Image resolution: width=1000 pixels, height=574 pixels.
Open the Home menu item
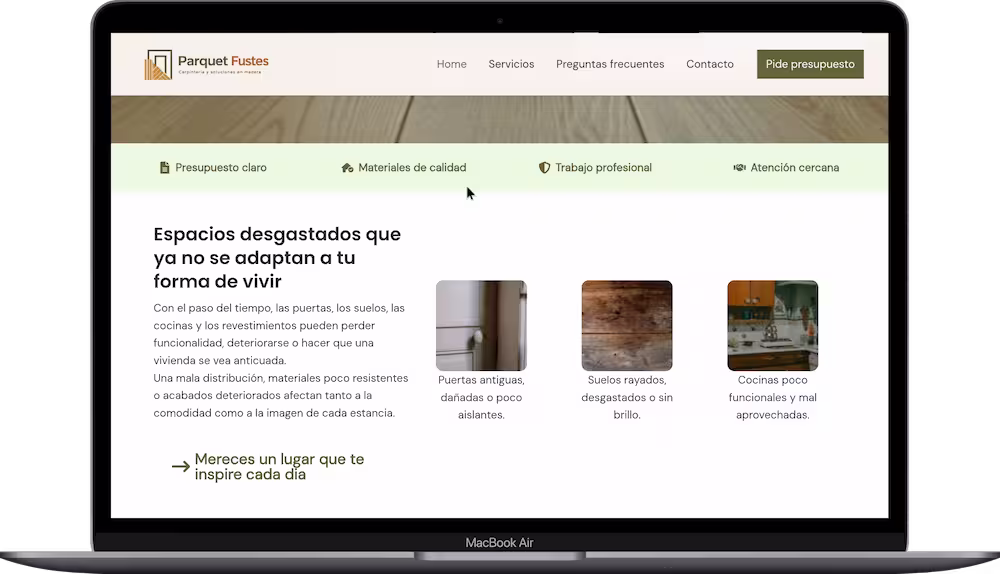tap(452, 64)
